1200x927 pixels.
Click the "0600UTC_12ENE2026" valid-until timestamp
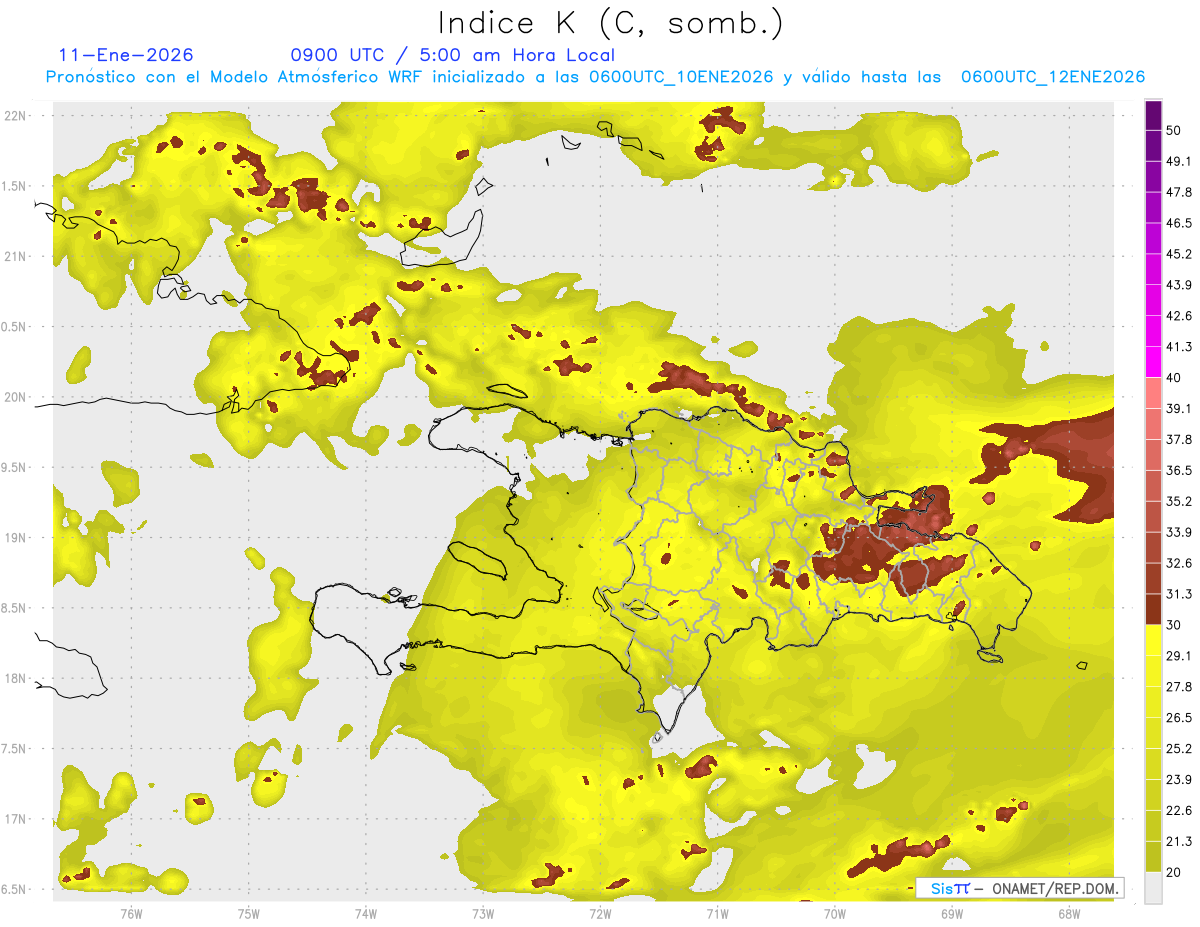click(x=1053, y=77)
